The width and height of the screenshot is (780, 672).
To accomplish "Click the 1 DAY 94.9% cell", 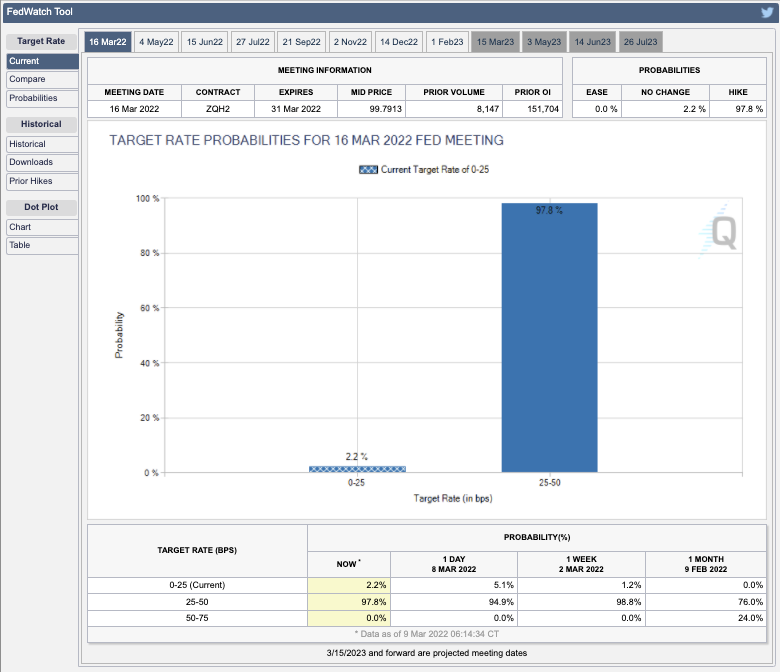I will coord(454,602).
